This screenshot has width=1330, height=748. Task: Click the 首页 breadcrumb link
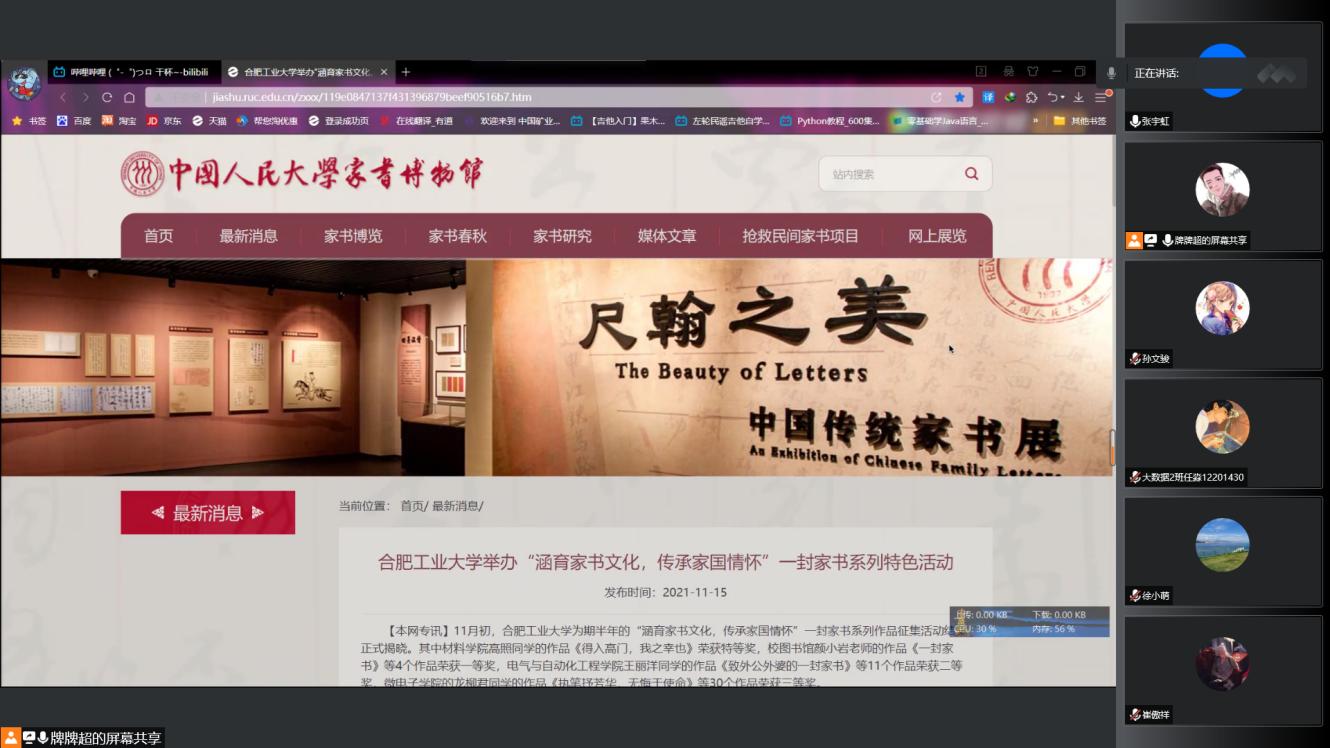(x=412, y=506)
